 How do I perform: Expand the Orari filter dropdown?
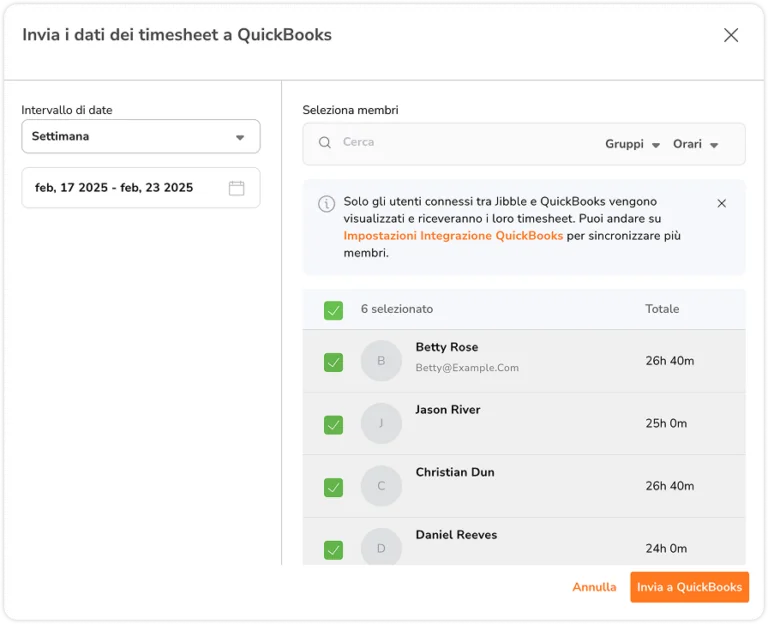(x=695, y=144)
